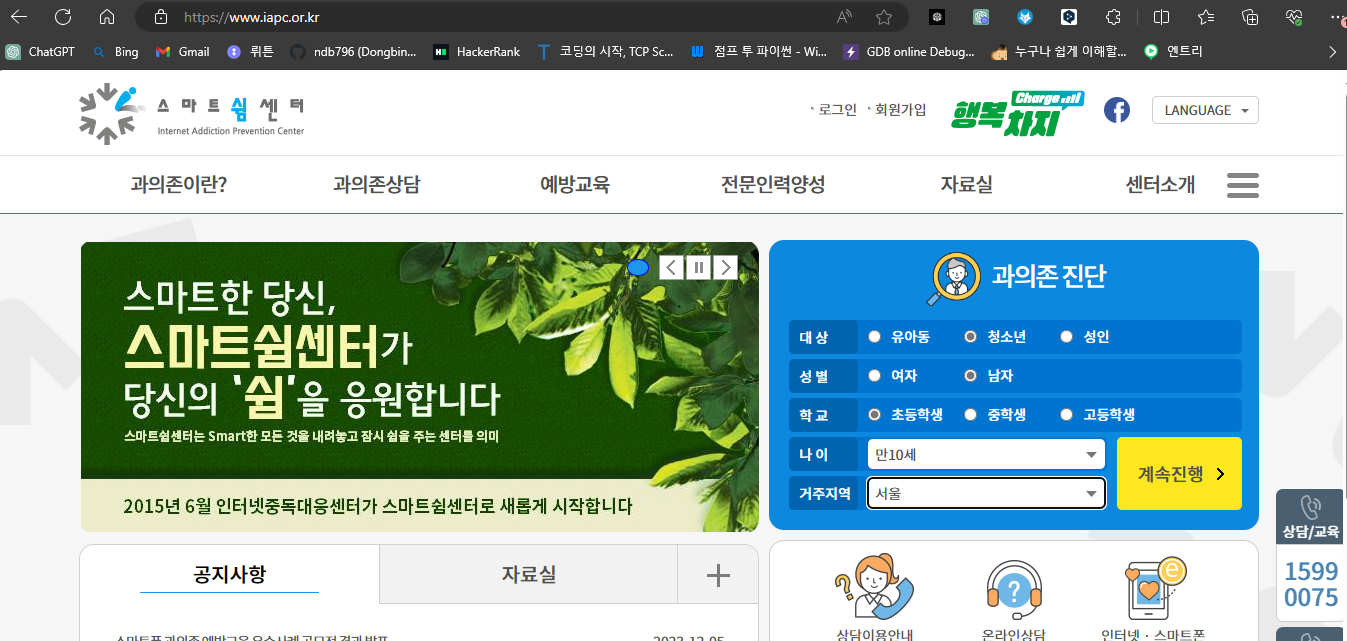Open the Bing bookmark
Screen dimensions: 1347x641
pos(115,51)
